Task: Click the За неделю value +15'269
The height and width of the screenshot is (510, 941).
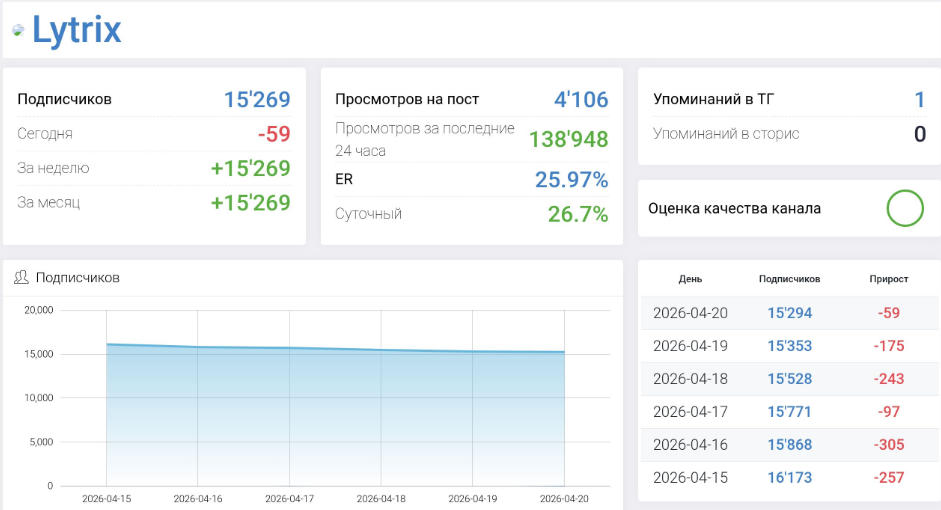Action: tap(250, 168)
